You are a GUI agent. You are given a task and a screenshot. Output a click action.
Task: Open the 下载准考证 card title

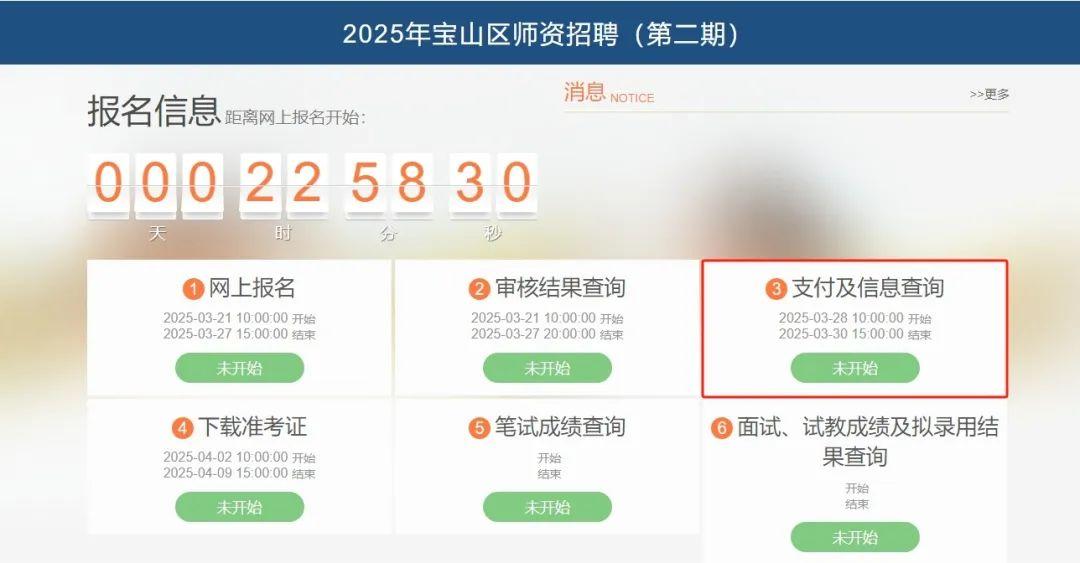click(252, 427)
